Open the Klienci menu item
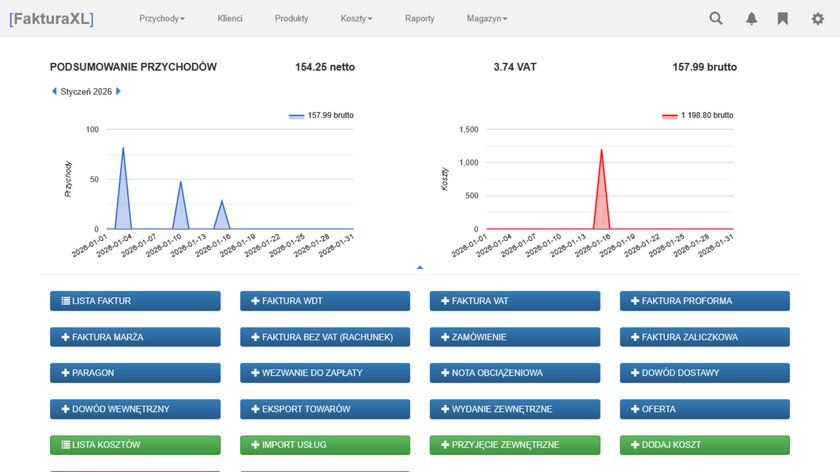 click(230, 18)
